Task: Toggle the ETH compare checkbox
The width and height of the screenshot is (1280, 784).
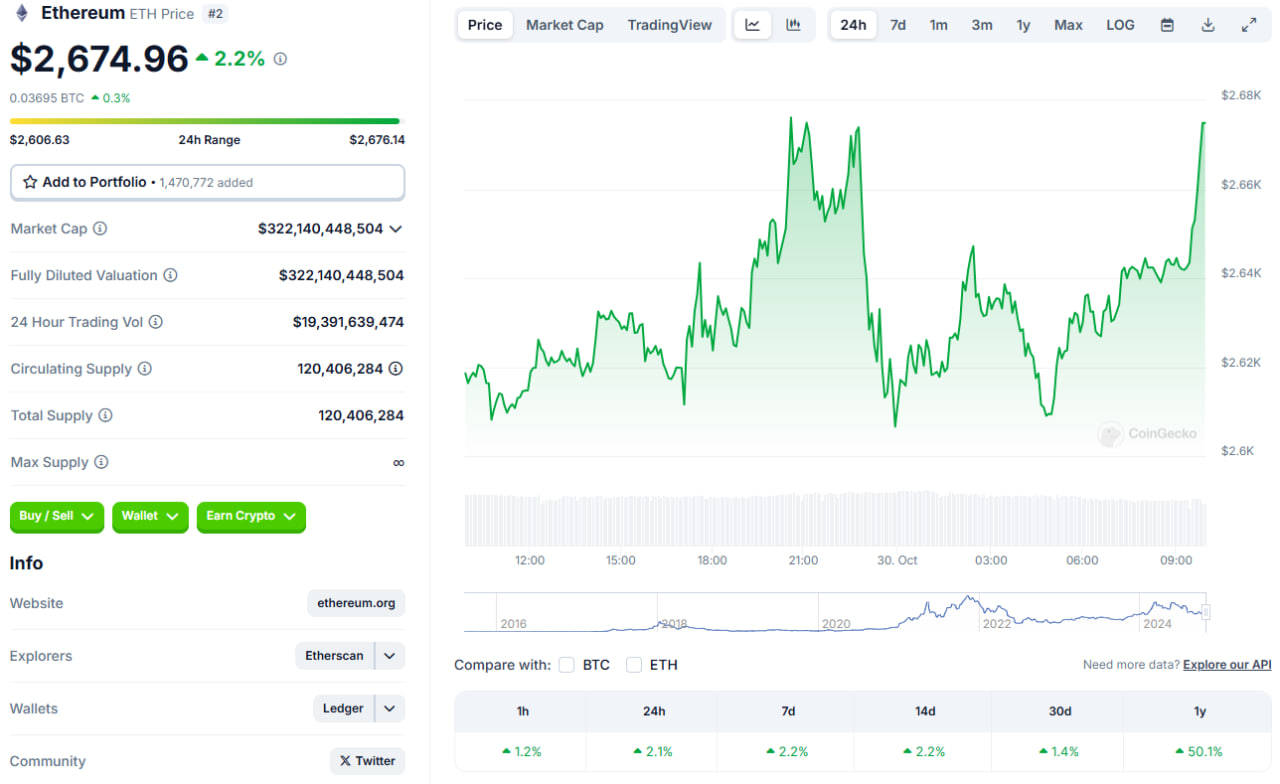Action: (633, 665)
